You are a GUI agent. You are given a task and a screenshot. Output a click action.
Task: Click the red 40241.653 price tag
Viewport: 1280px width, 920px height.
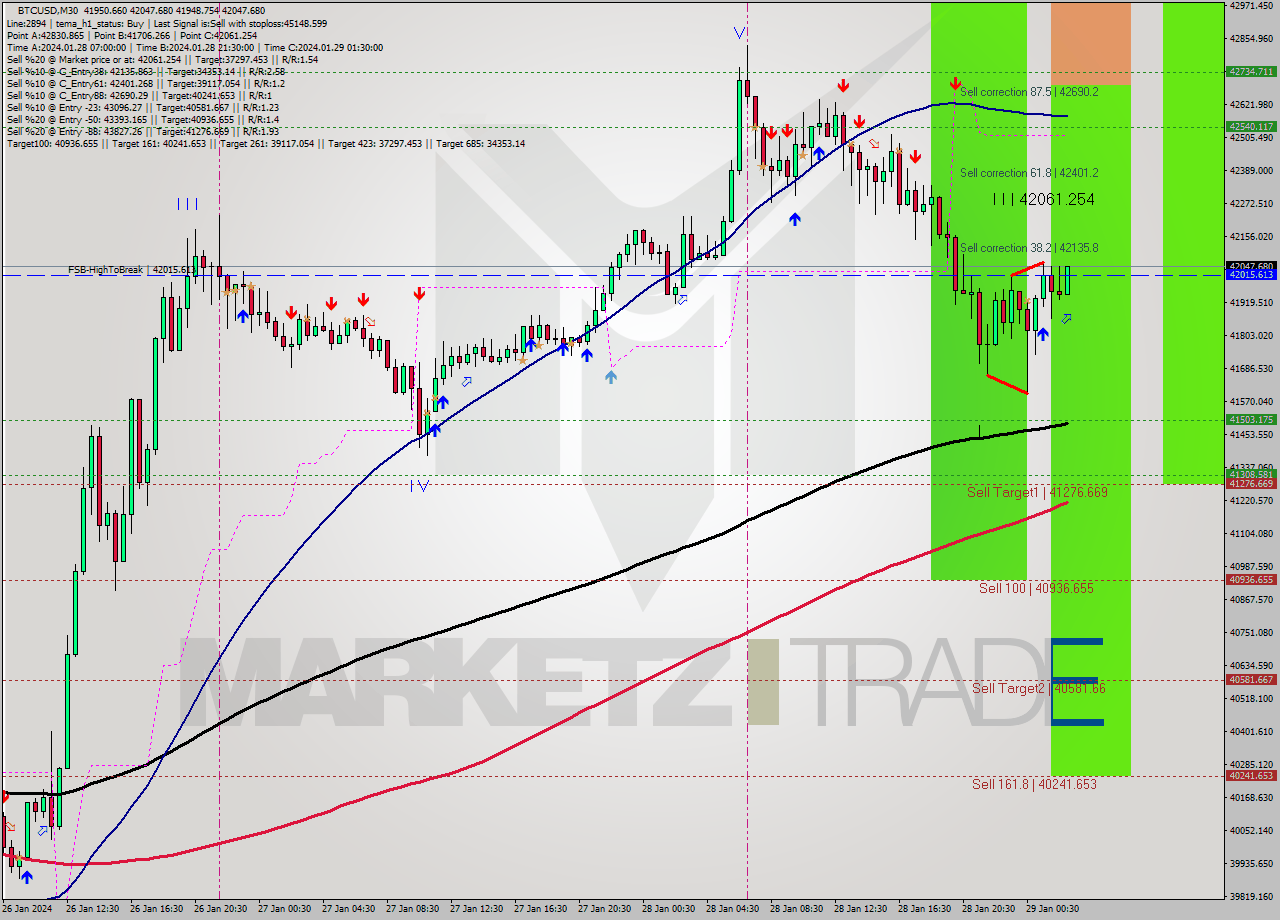tap(1250, 775)
